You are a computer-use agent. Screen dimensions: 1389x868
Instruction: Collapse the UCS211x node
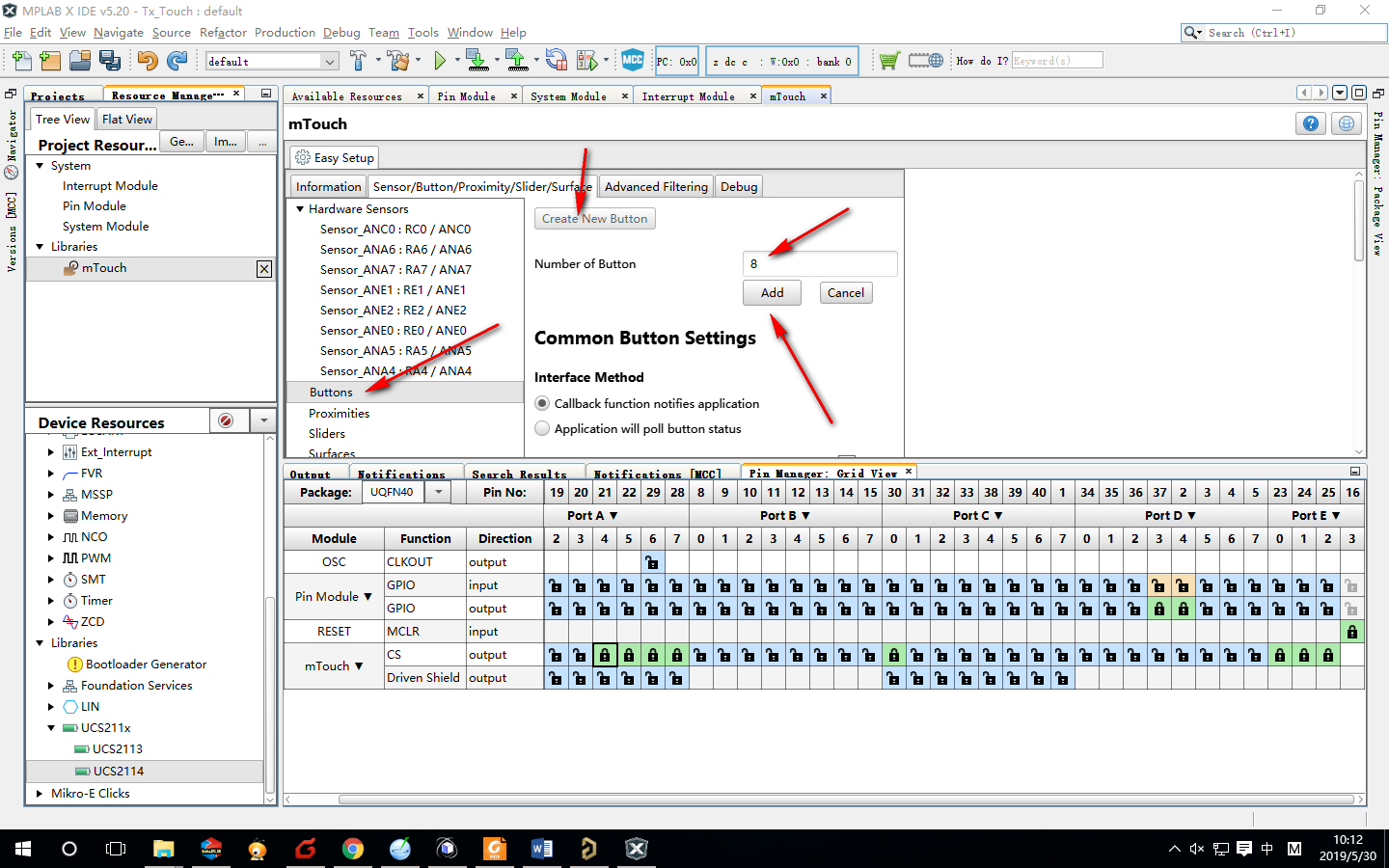[x=51, y=728]
